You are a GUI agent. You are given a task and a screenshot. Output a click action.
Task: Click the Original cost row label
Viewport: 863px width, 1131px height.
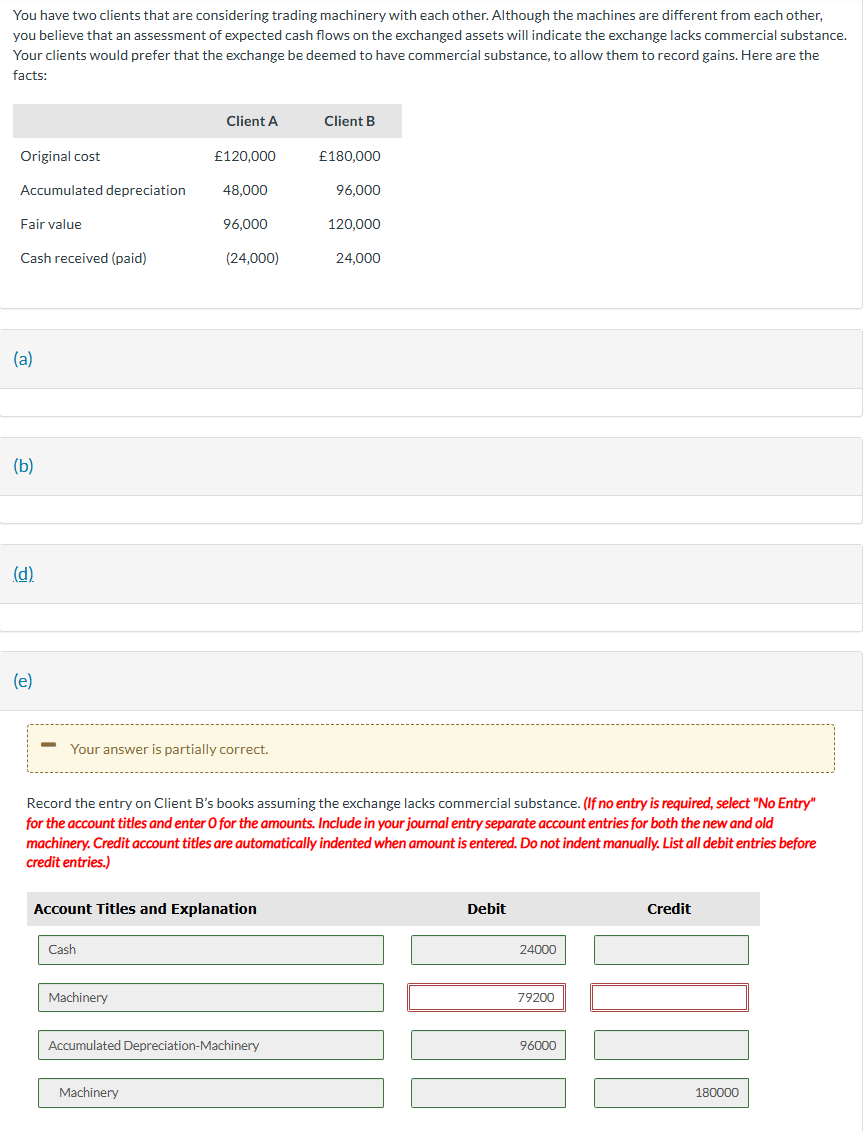point(60,157)
